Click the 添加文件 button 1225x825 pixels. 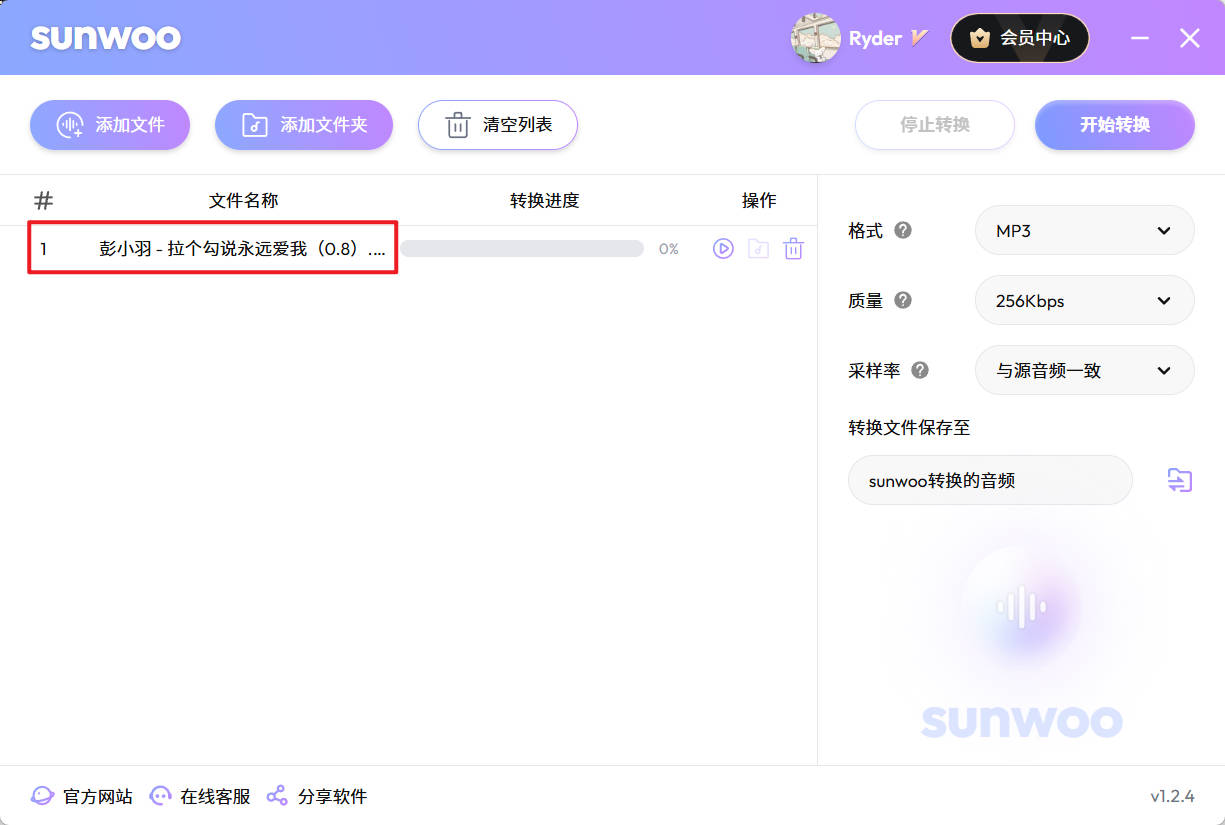(110, 125)
